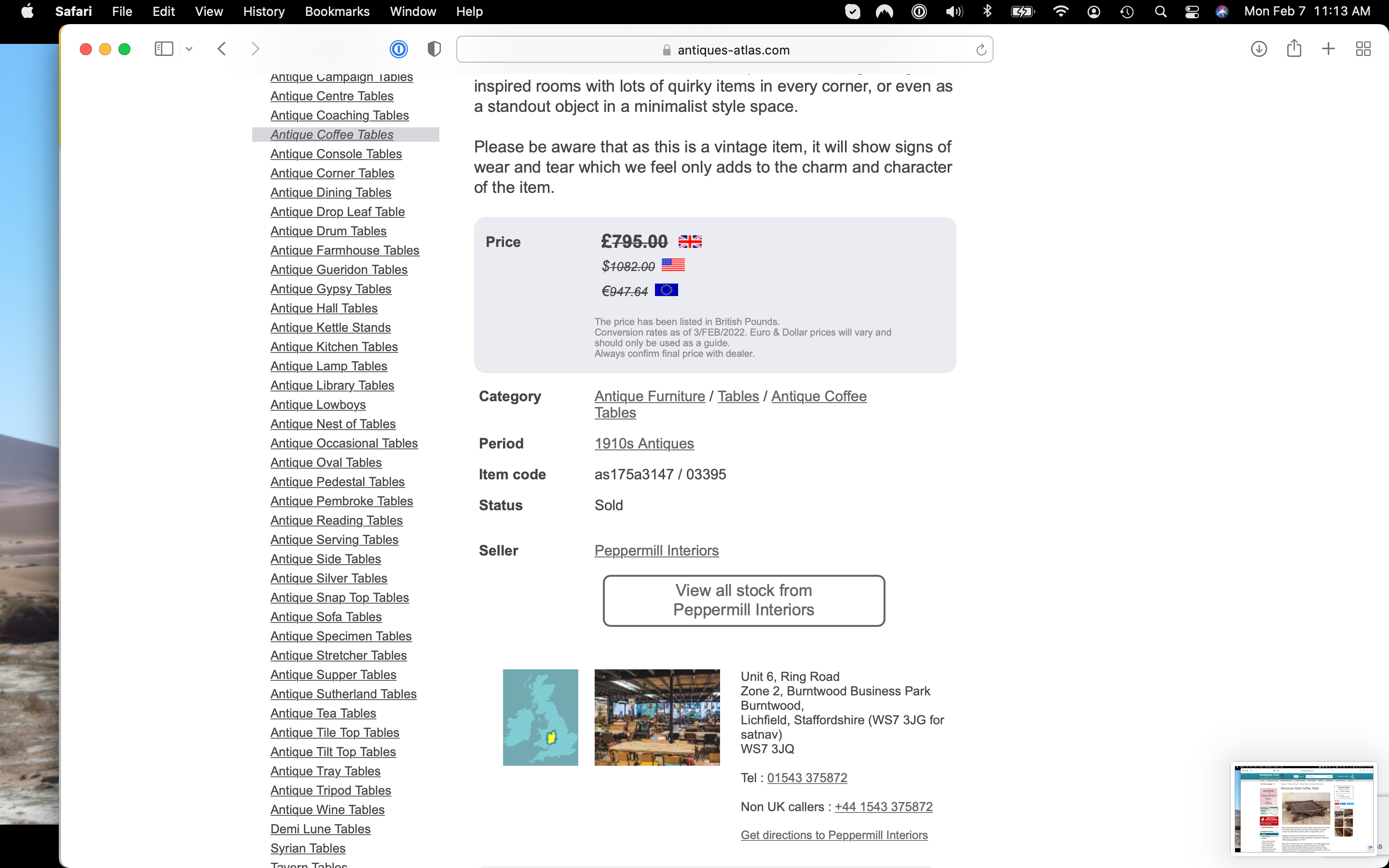Open the Wi-Fi status menu

point(1060,12)
